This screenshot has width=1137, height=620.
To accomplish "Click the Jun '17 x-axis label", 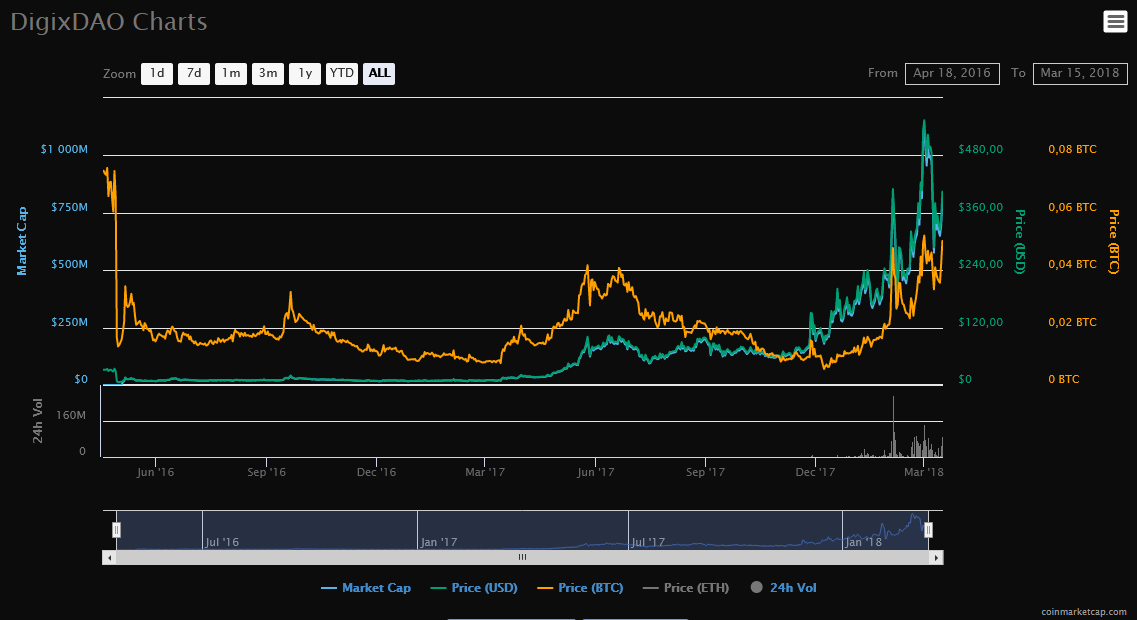I will 595,472.
